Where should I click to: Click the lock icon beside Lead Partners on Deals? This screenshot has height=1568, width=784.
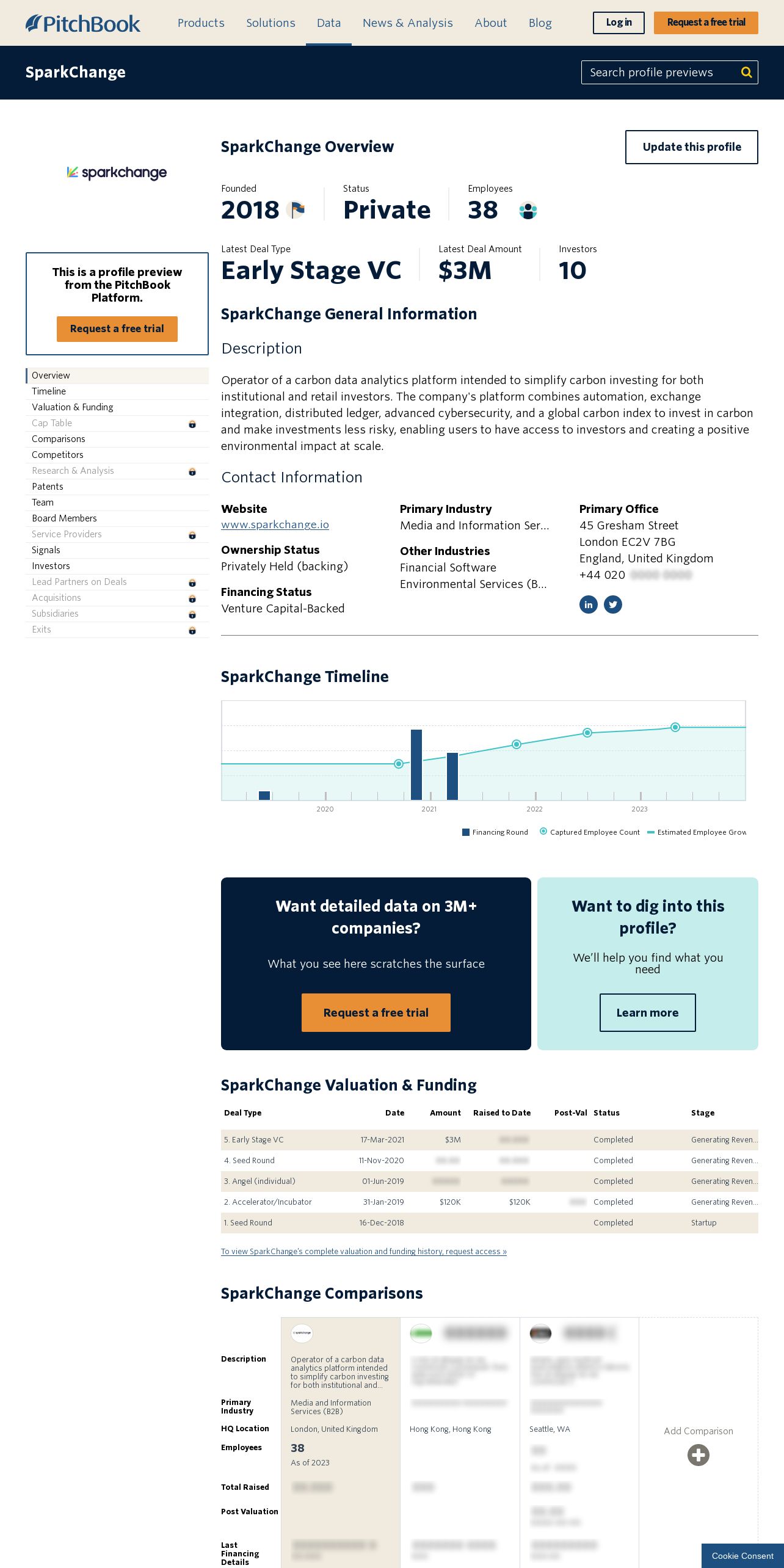[x=192, y=583]
